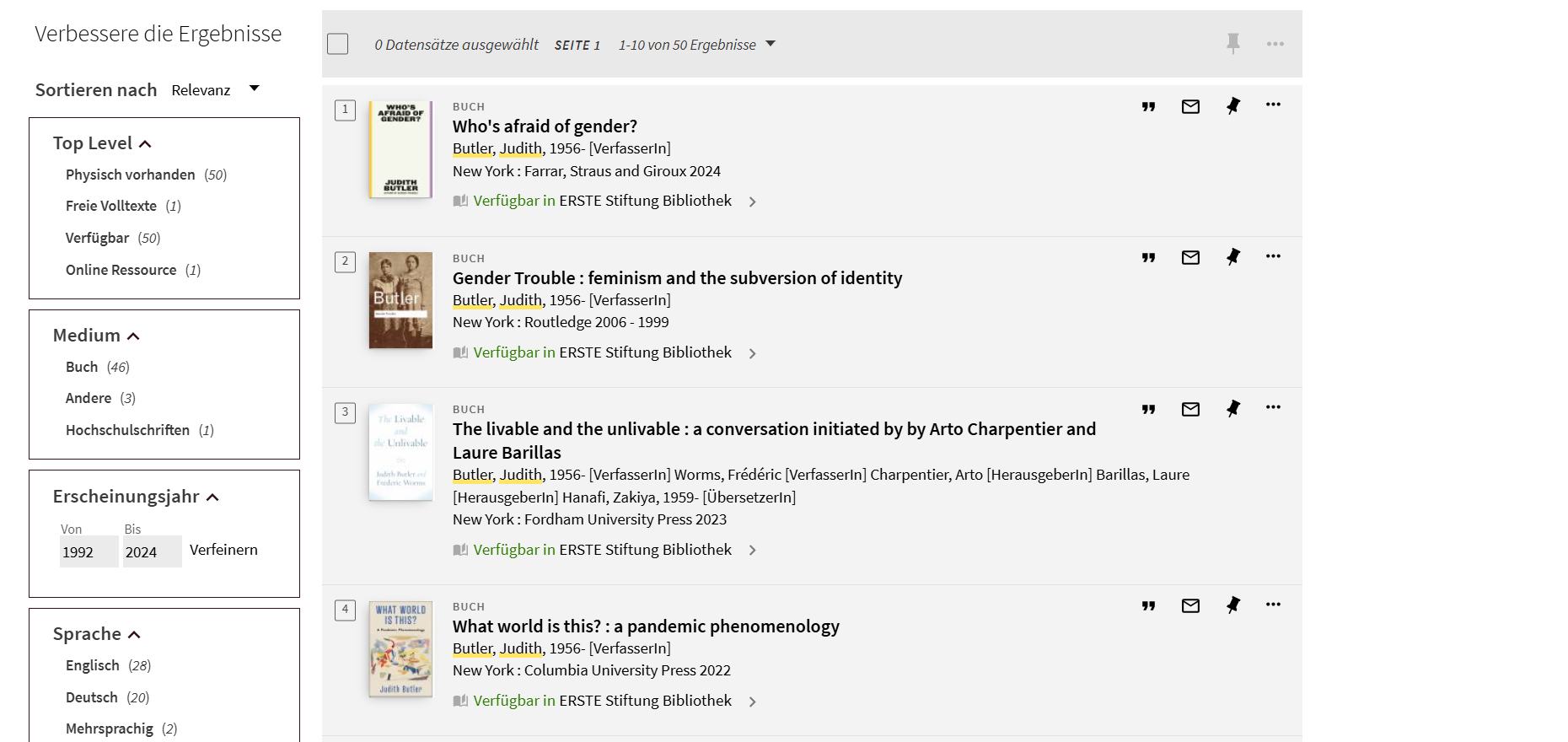Select result number 2 checkbox

point(345,261)
